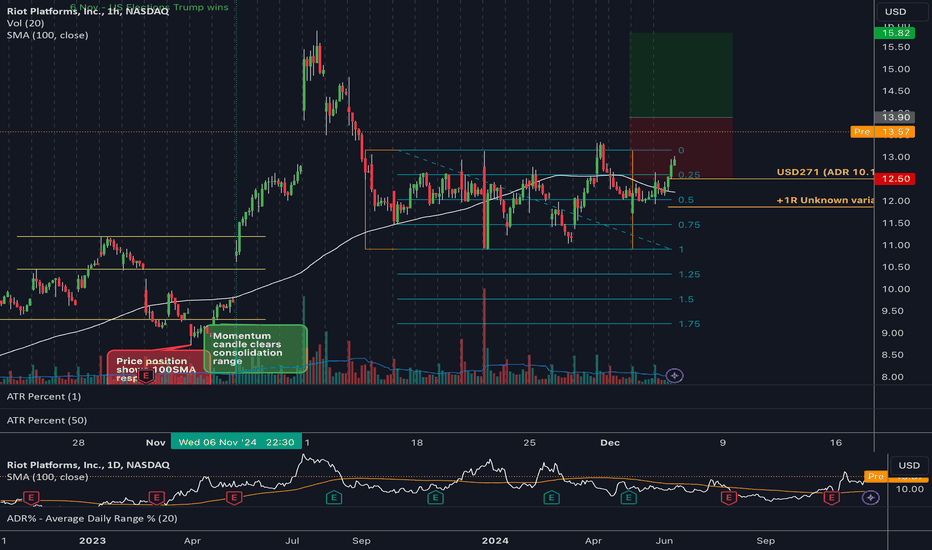Click the Jul label on daily time axis
The width and height of the screenshot is (932, 550).
point(292,540)
